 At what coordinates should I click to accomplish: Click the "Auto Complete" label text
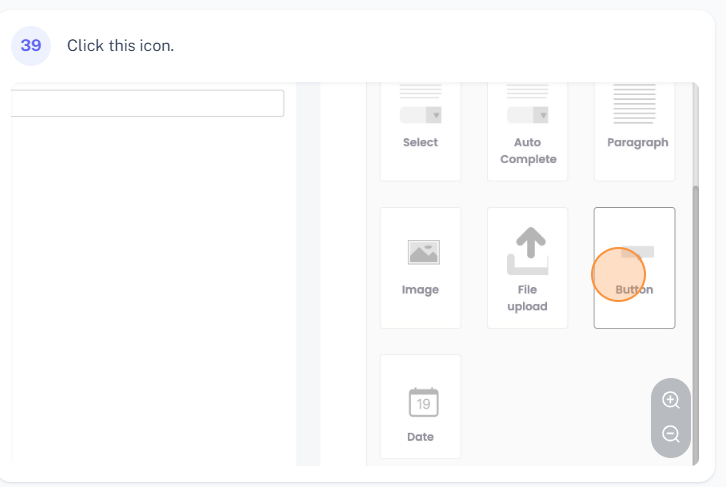coord(528,151)
